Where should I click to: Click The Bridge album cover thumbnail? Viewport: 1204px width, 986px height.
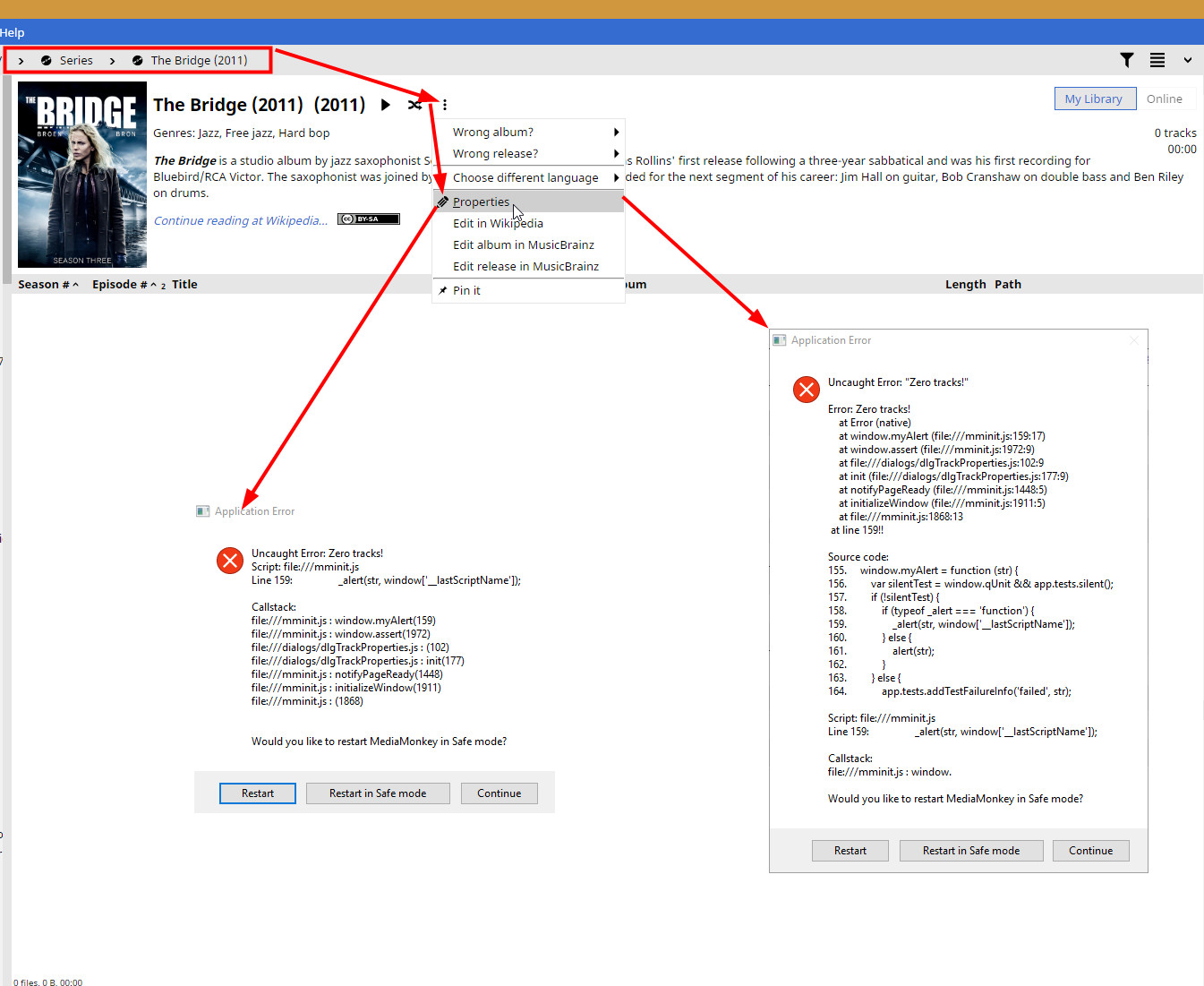coord(82,175)
